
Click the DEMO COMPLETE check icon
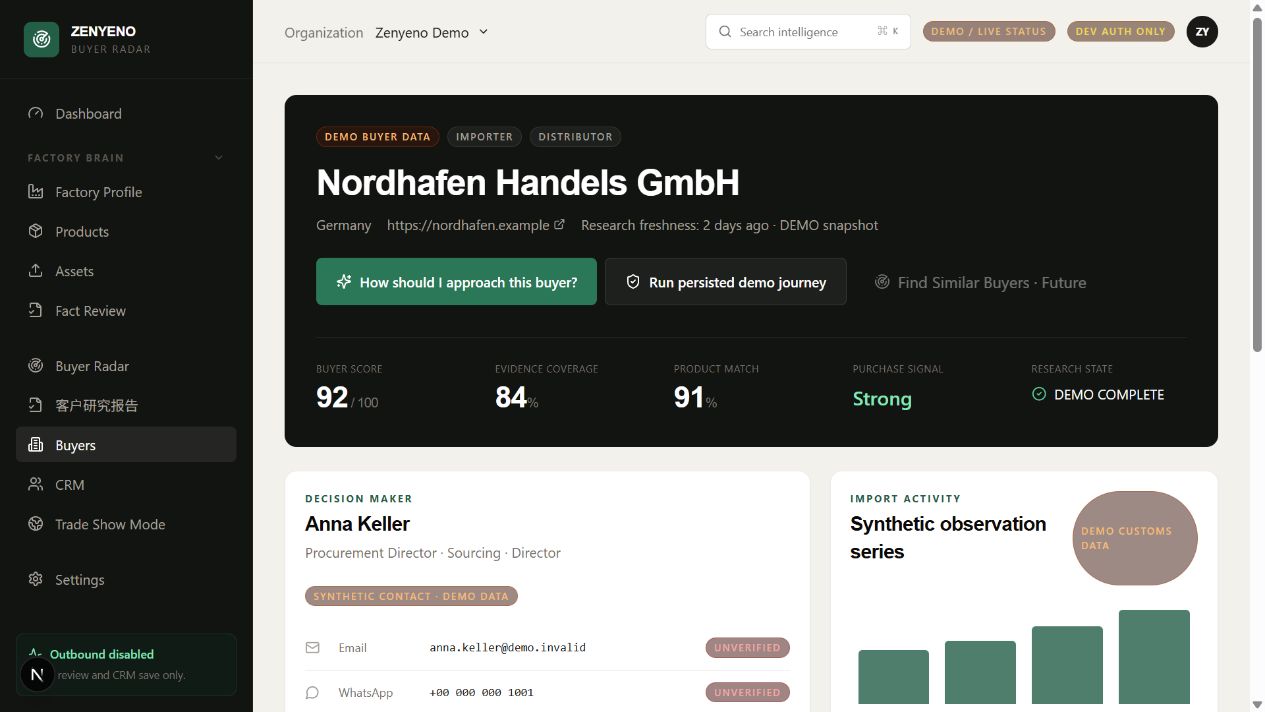1039,395
